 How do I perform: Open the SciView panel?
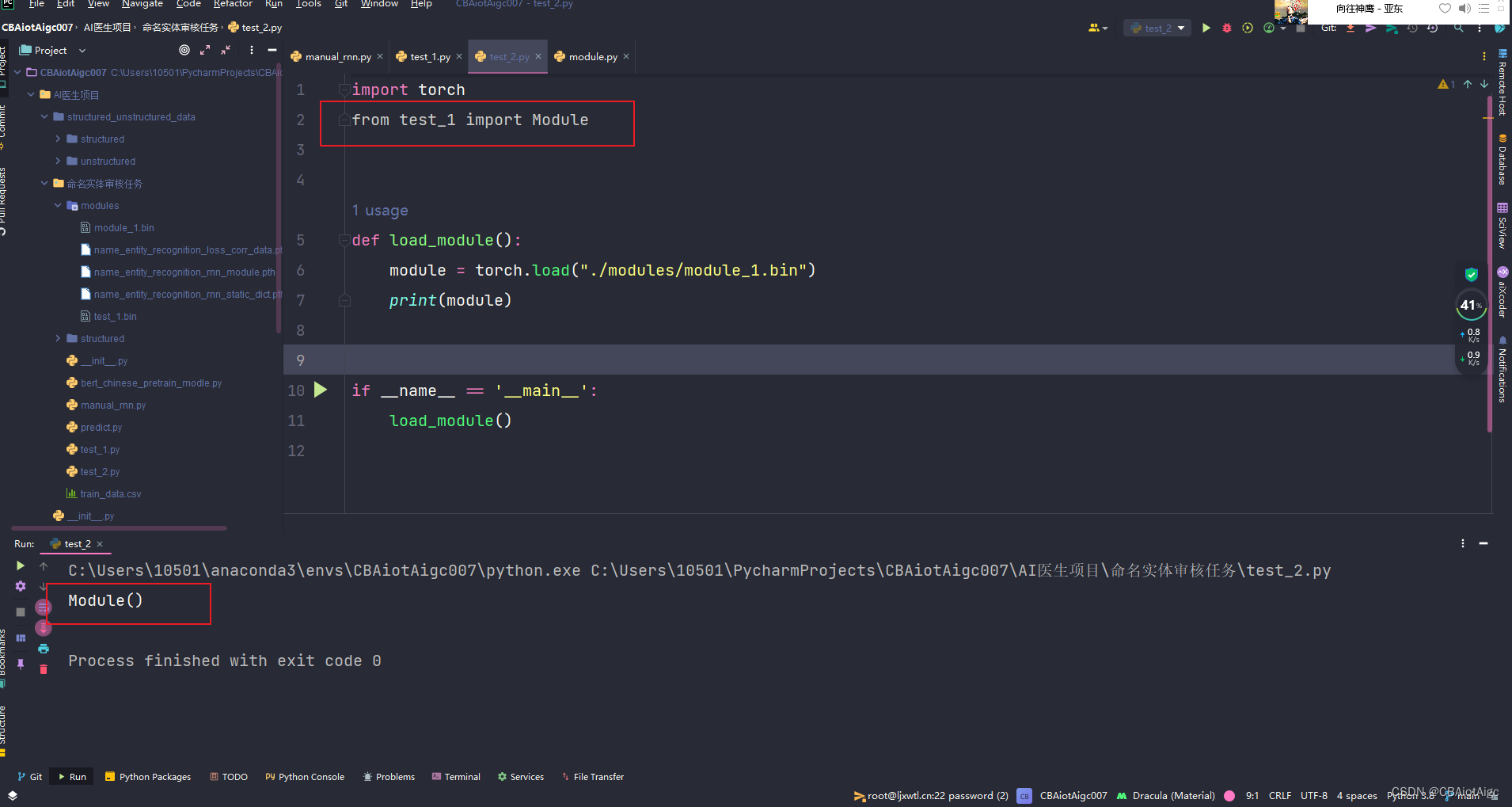coord(1502,226)
